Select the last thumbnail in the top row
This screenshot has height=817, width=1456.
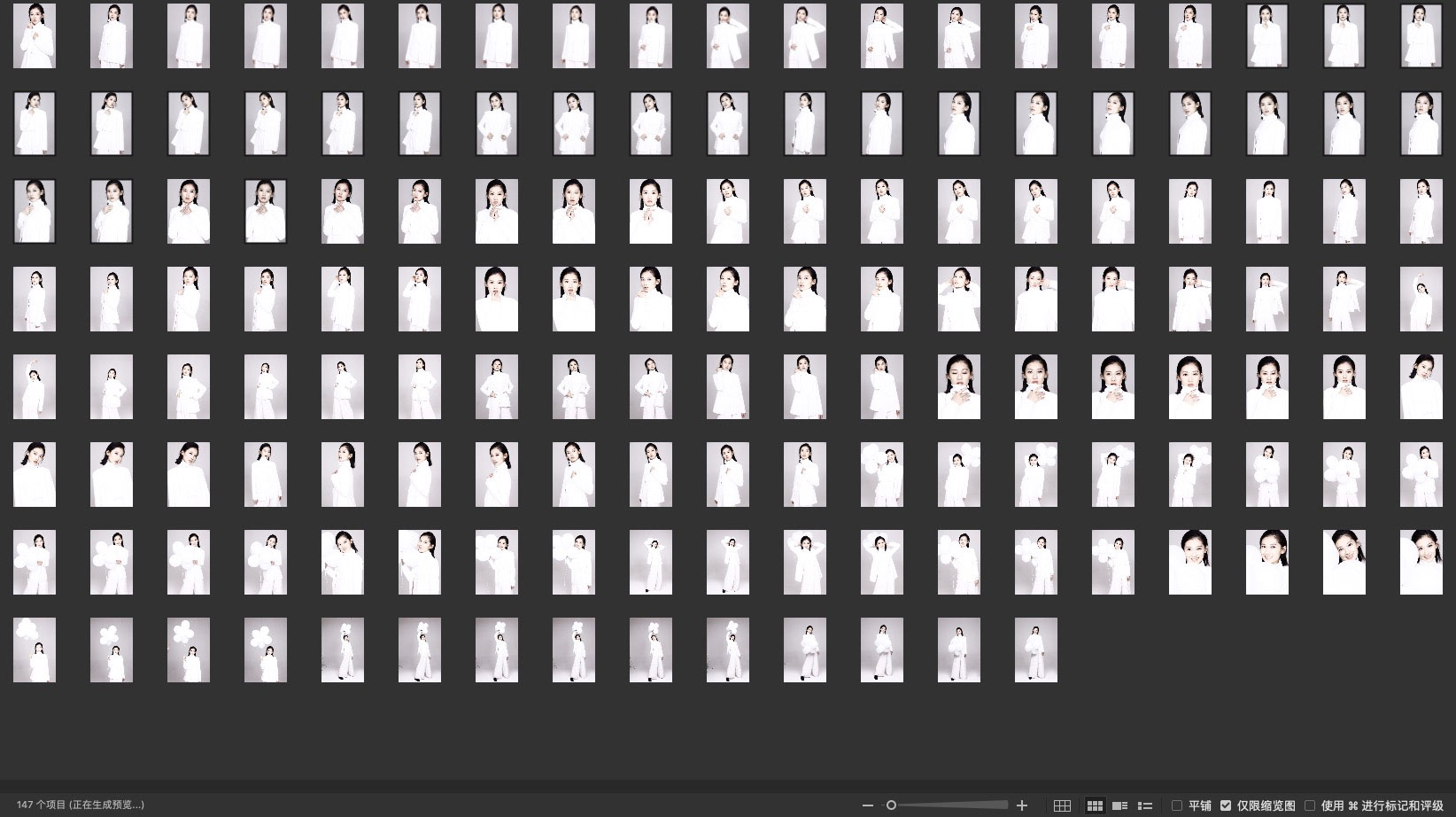coord(1421,35)
